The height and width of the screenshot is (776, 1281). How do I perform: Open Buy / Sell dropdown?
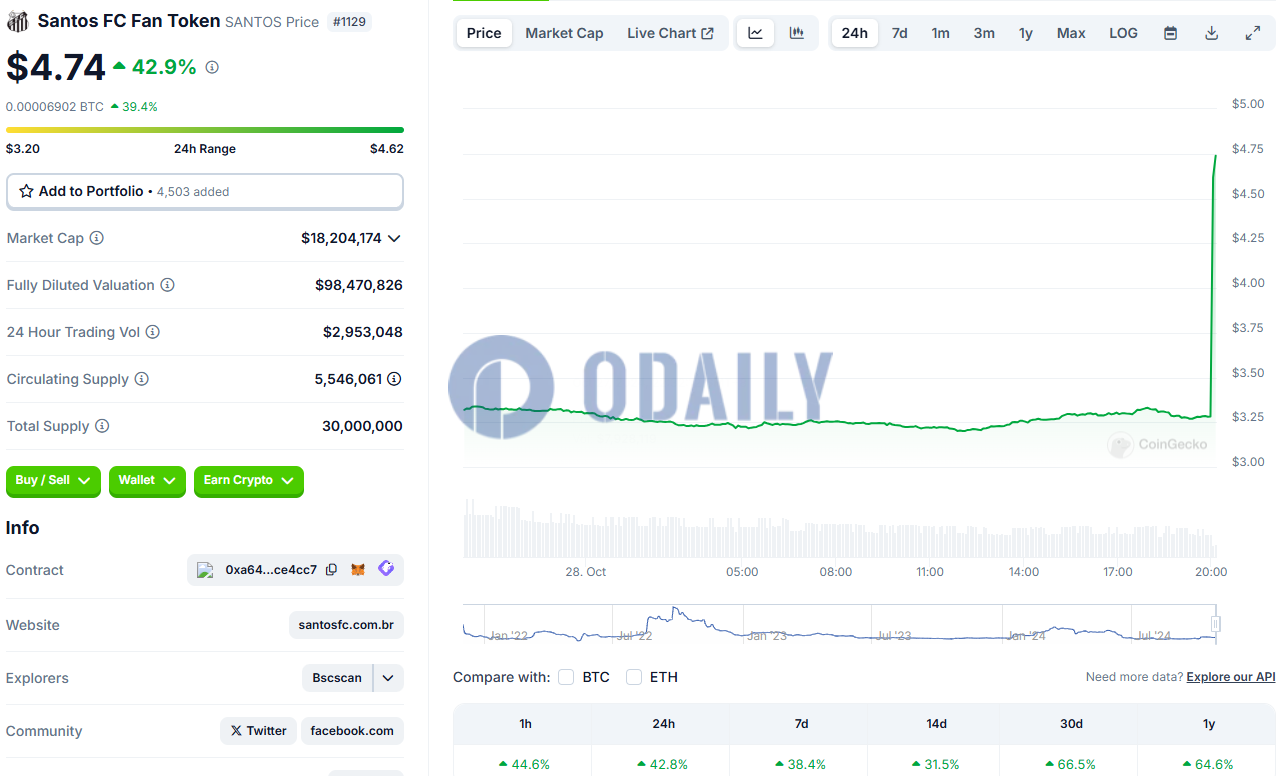pos(53,481)
